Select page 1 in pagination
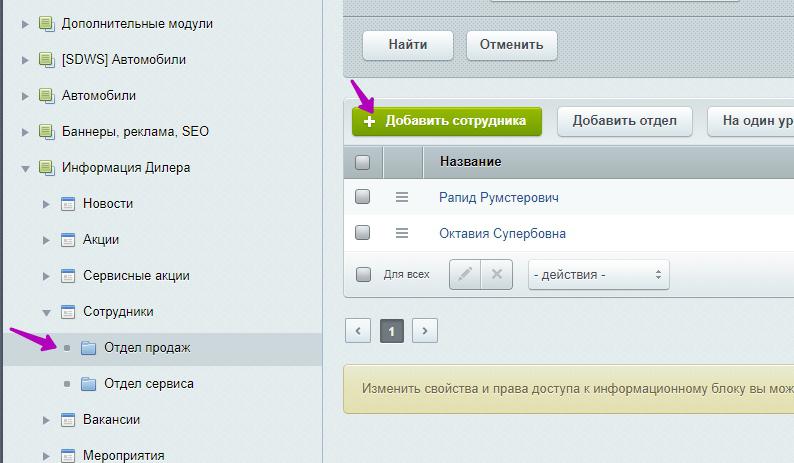 pos(391,331)
